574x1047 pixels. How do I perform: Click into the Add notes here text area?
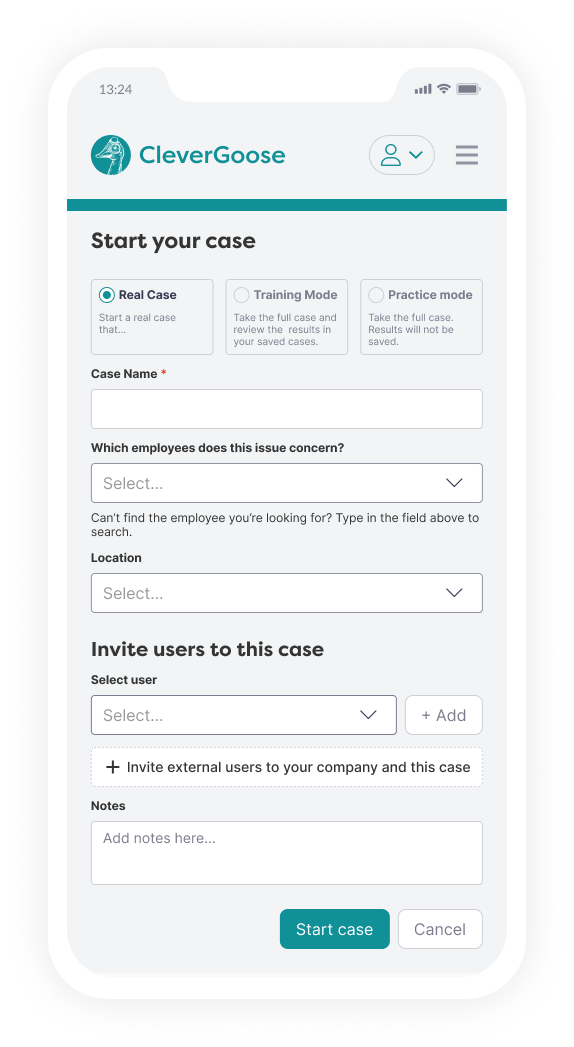pos(286,853)
